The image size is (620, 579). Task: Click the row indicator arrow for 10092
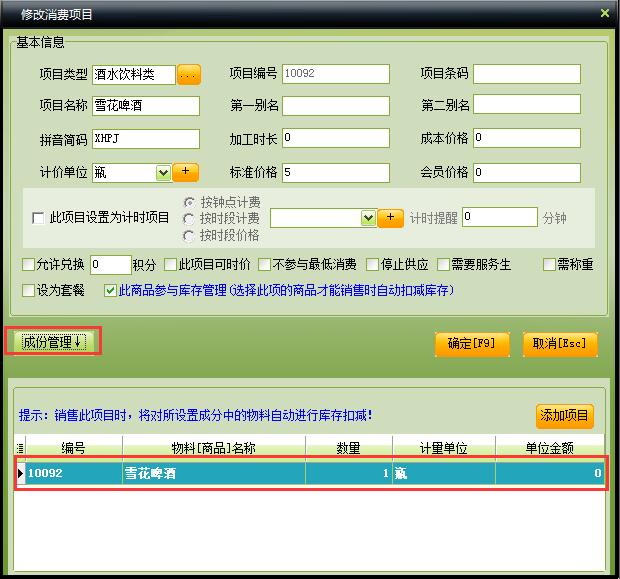pos(21,473)
